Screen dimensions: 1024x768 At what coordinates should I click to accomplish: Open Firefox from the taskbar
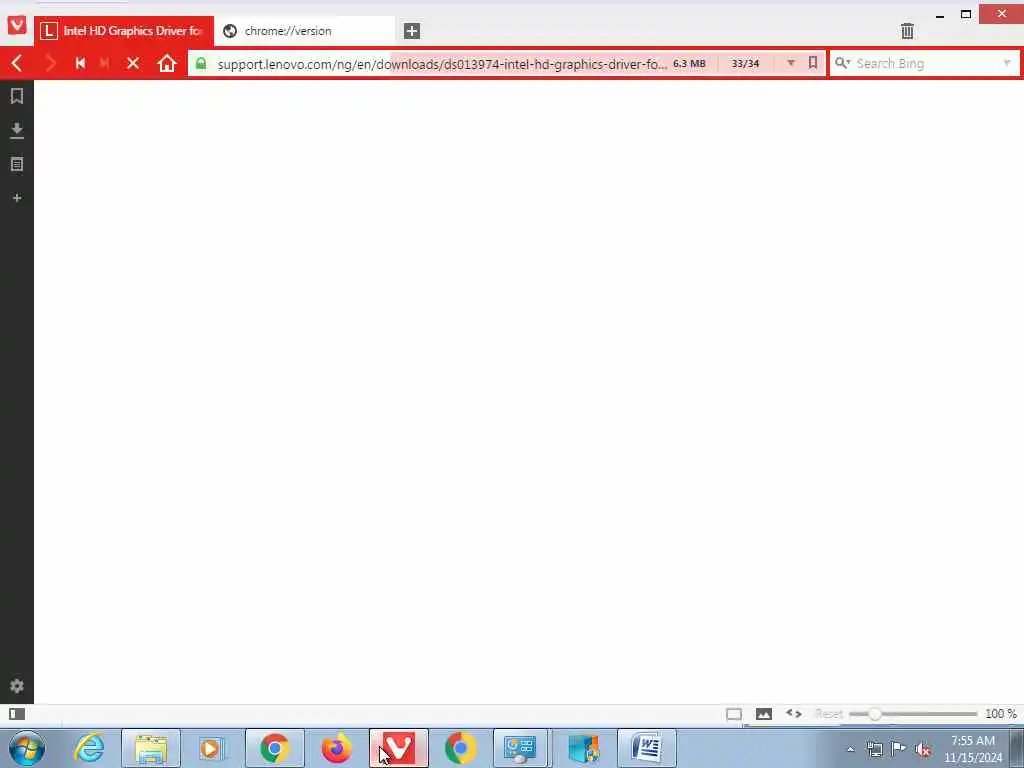(337, 748)
